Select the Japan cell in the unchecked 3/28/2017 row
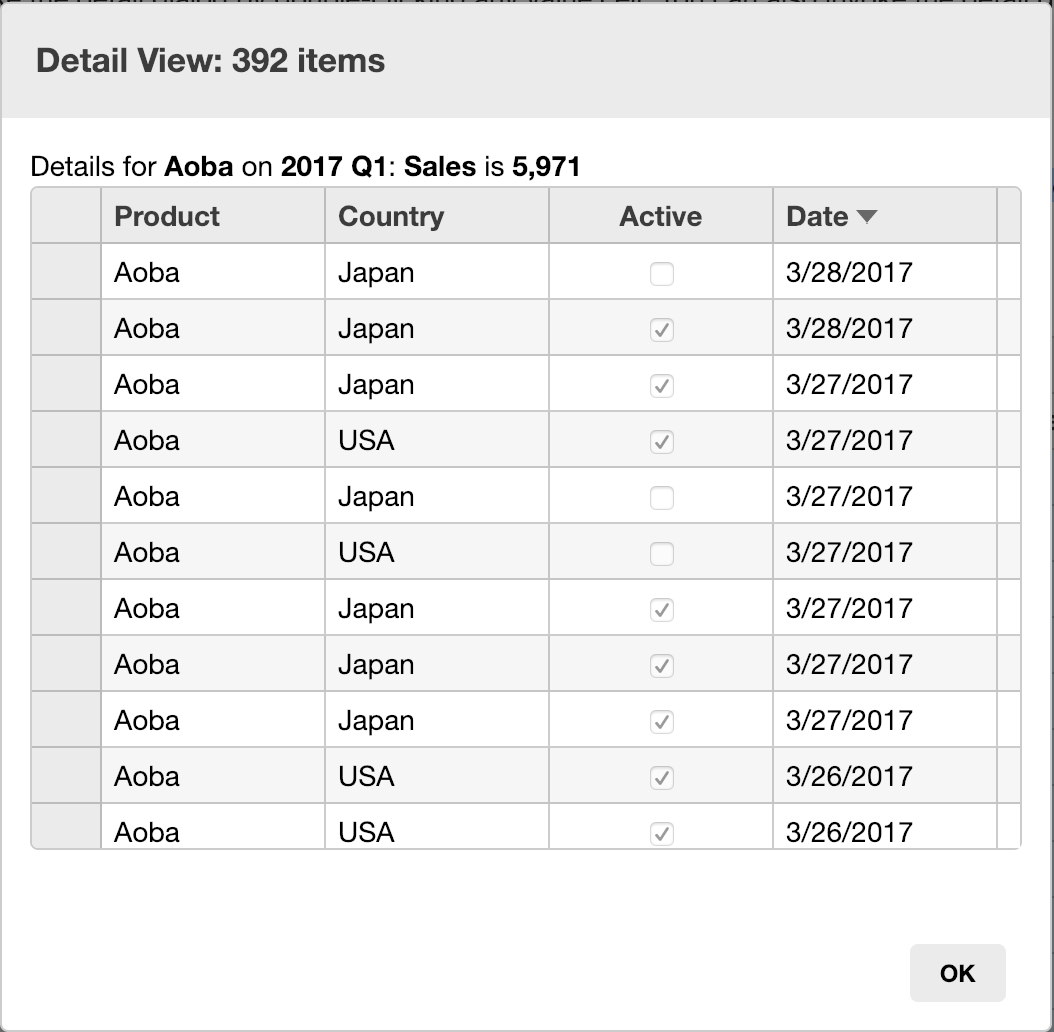Screen dimensions: 1054x1032 click(437, 272)
